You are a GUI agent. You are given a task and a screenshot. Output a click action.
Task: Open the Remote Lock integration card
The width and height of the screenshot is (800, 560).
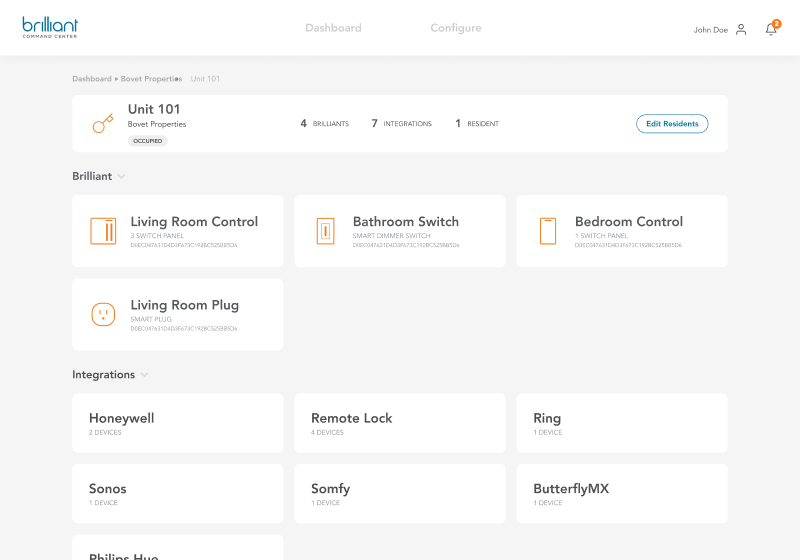pyautogui.click(x=399, y=423)
